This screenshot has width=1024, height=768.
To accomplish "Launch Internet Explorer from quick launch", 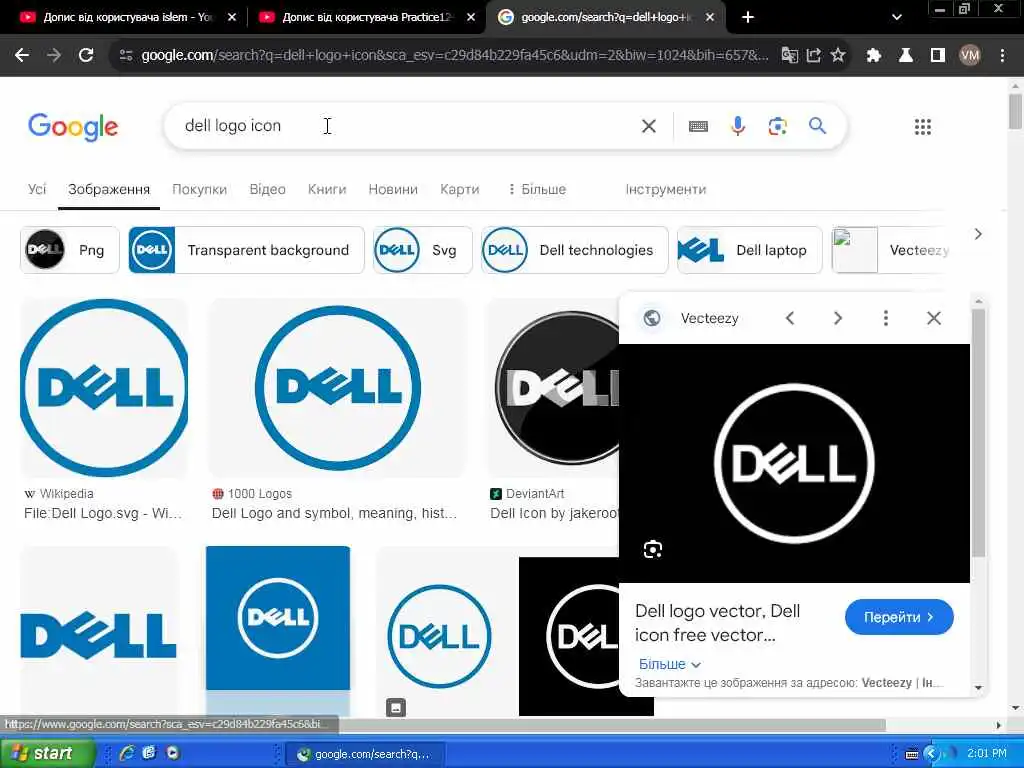I will click(x=127, y=753).
